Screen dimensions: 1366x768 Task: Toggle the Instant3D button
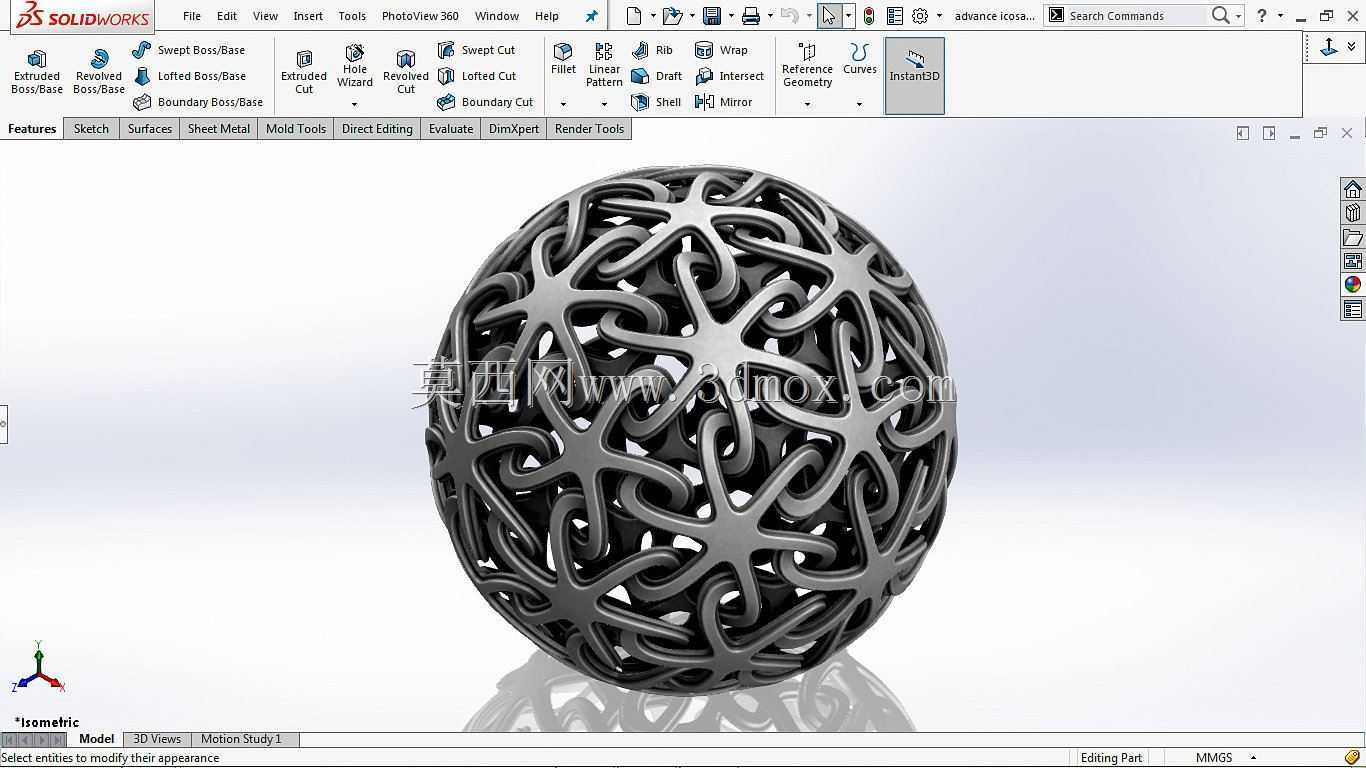(915, 76)
